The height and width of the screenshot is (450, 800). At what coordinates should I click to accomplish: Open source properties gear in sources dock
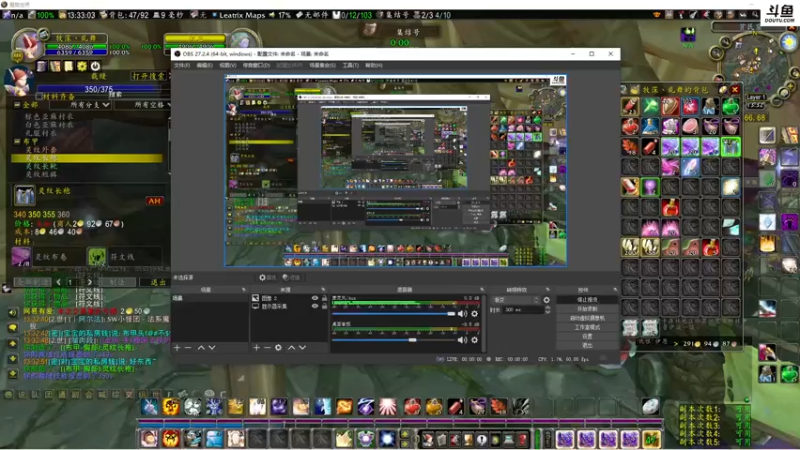(x=279, y=347)
